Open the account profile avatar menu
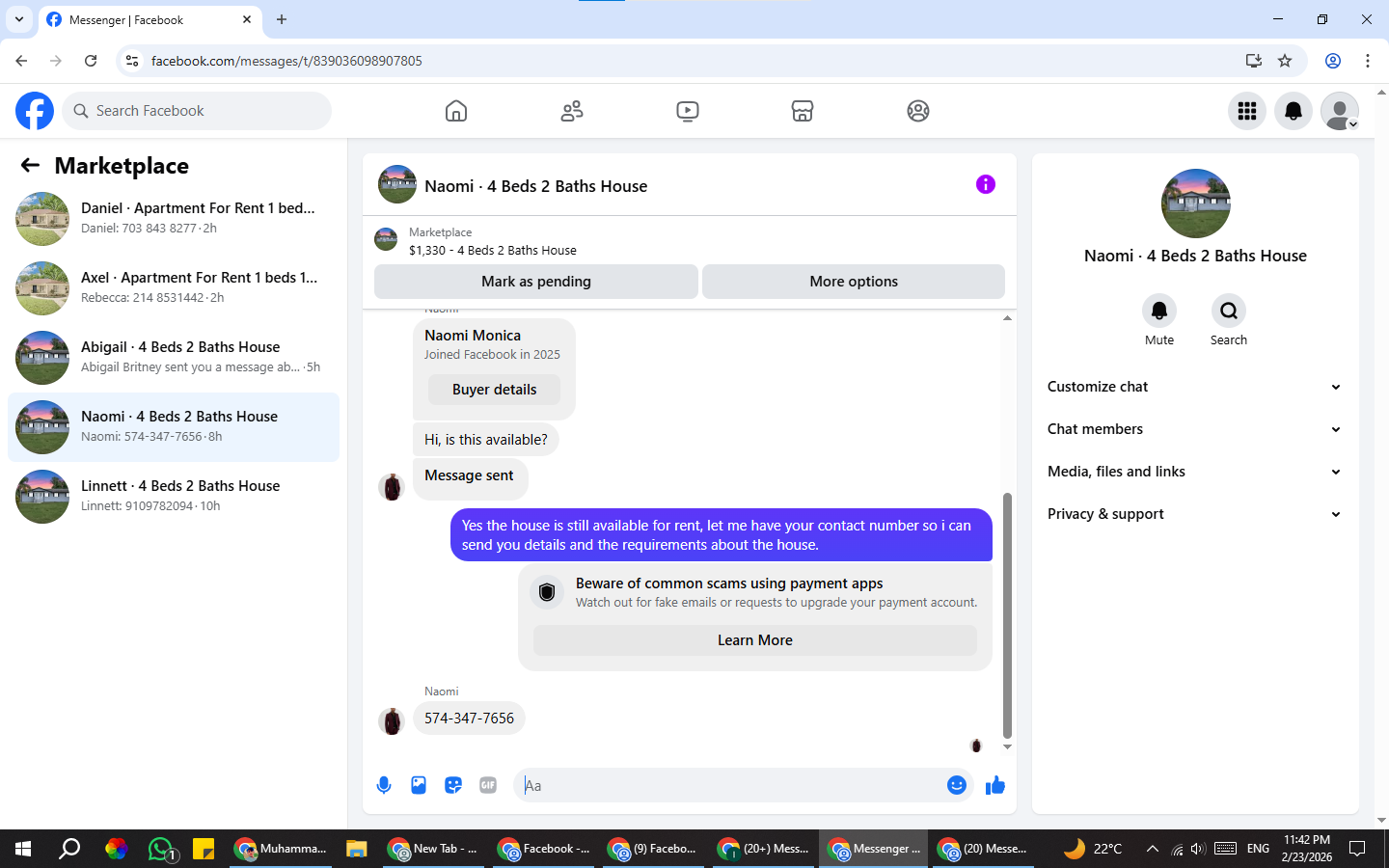This screenshot has height=868, width=1389. pos(1340,111)
